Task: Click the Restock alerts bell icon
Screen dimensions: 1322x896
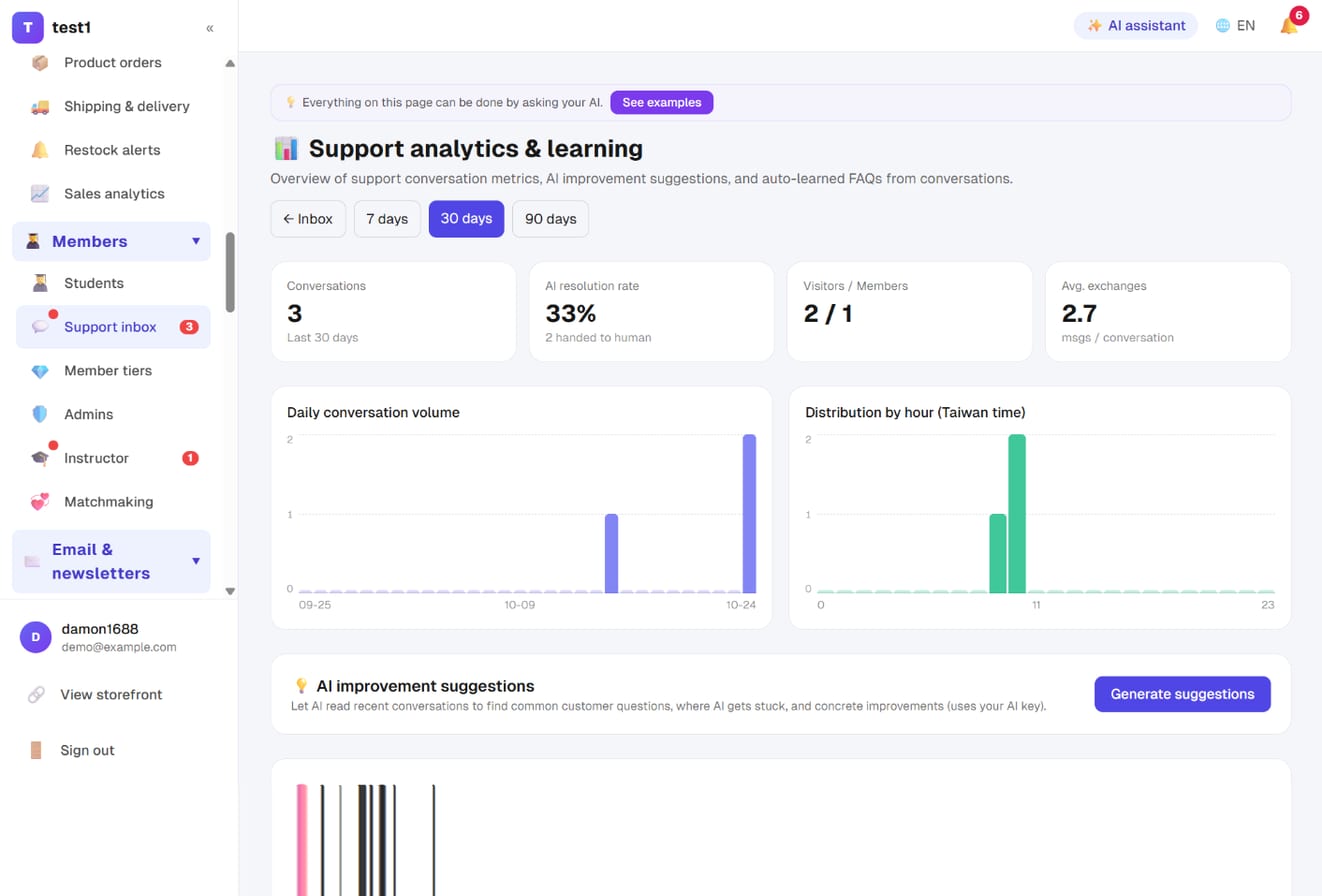Action: 40,150
